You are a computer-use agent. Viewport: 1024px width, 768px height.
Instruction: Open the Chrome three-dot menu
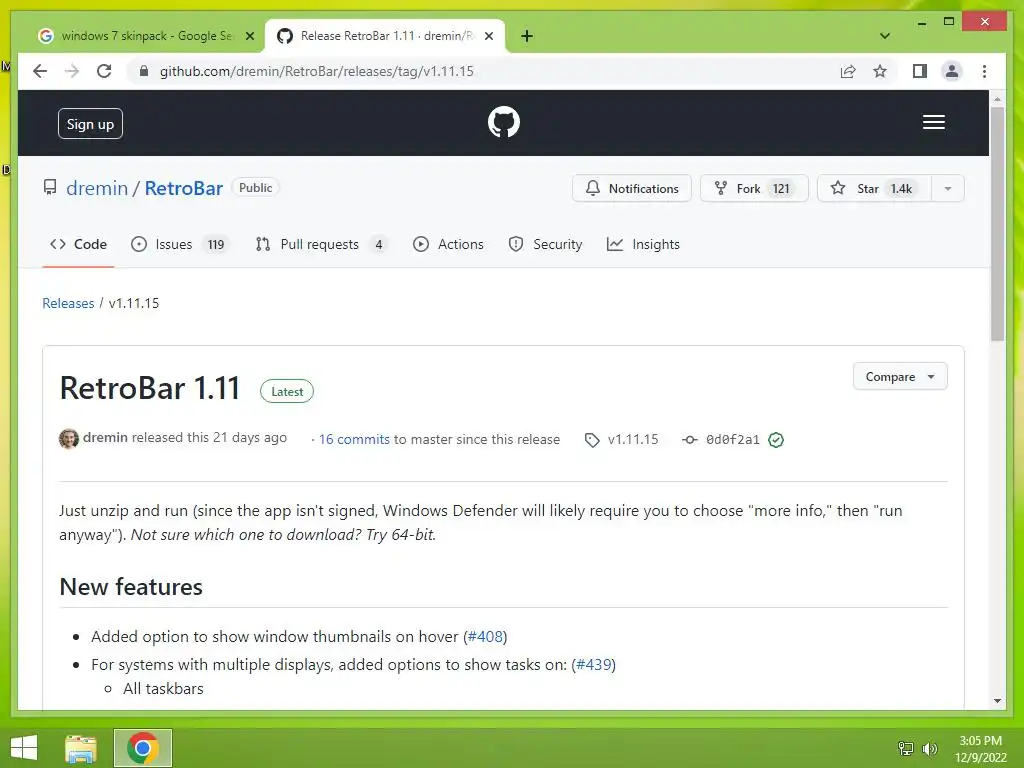click(x=984, y=71)
